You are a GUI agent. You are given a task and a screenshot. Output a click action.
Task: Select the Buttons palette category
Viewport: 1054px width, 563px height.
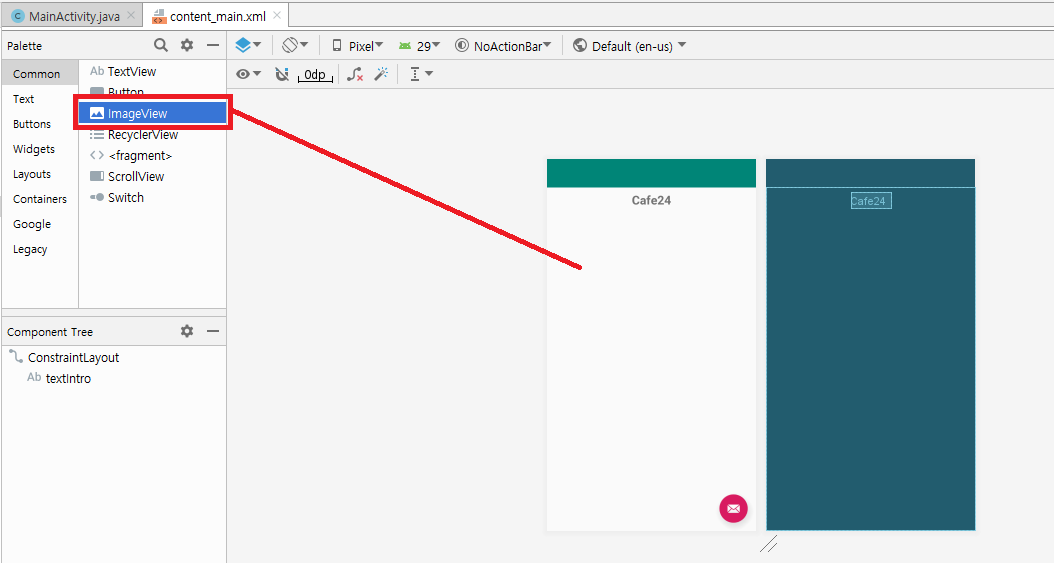[40, 124]
